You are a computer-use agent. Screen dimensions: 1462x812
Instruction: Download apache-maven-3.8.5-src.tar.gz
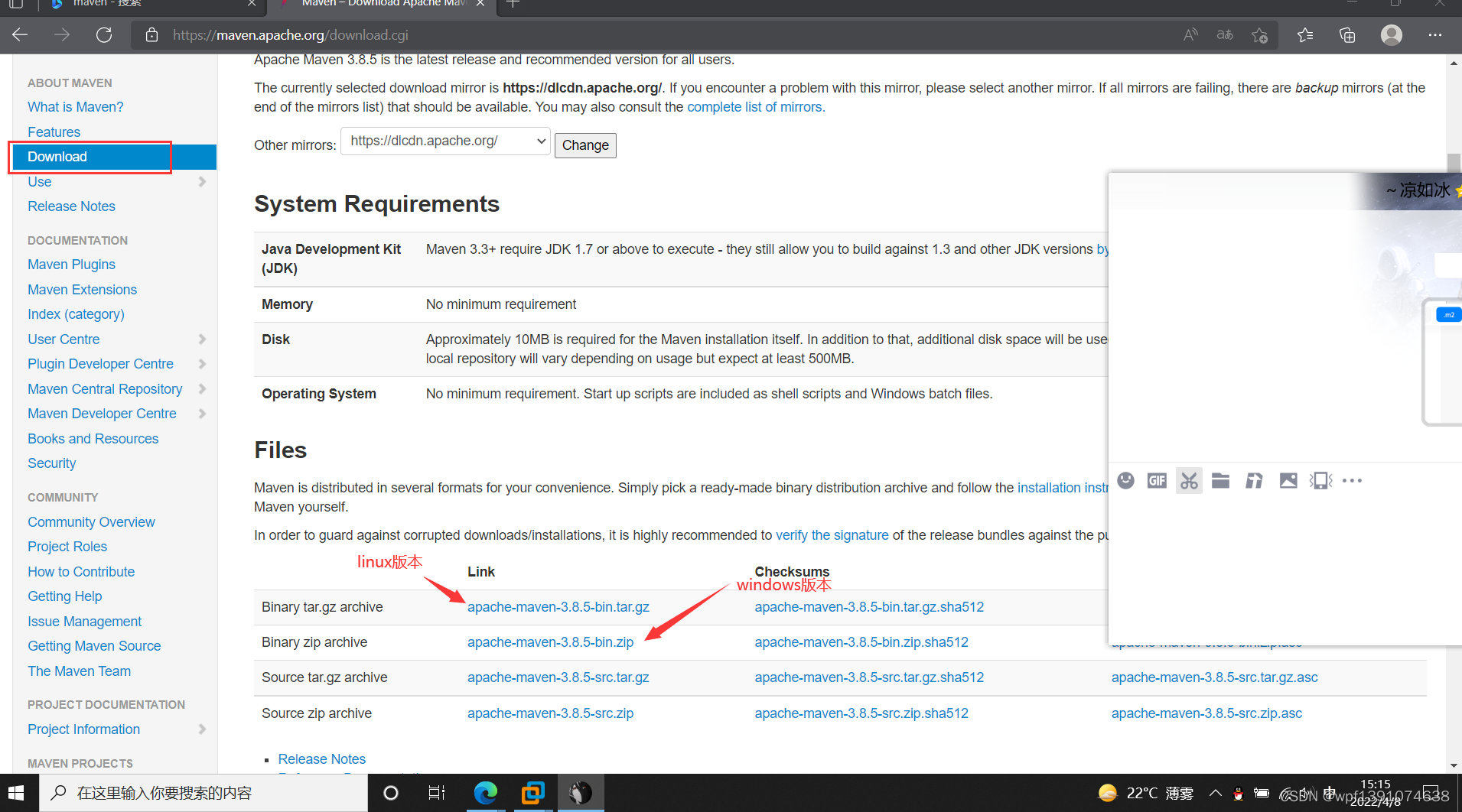558,677
